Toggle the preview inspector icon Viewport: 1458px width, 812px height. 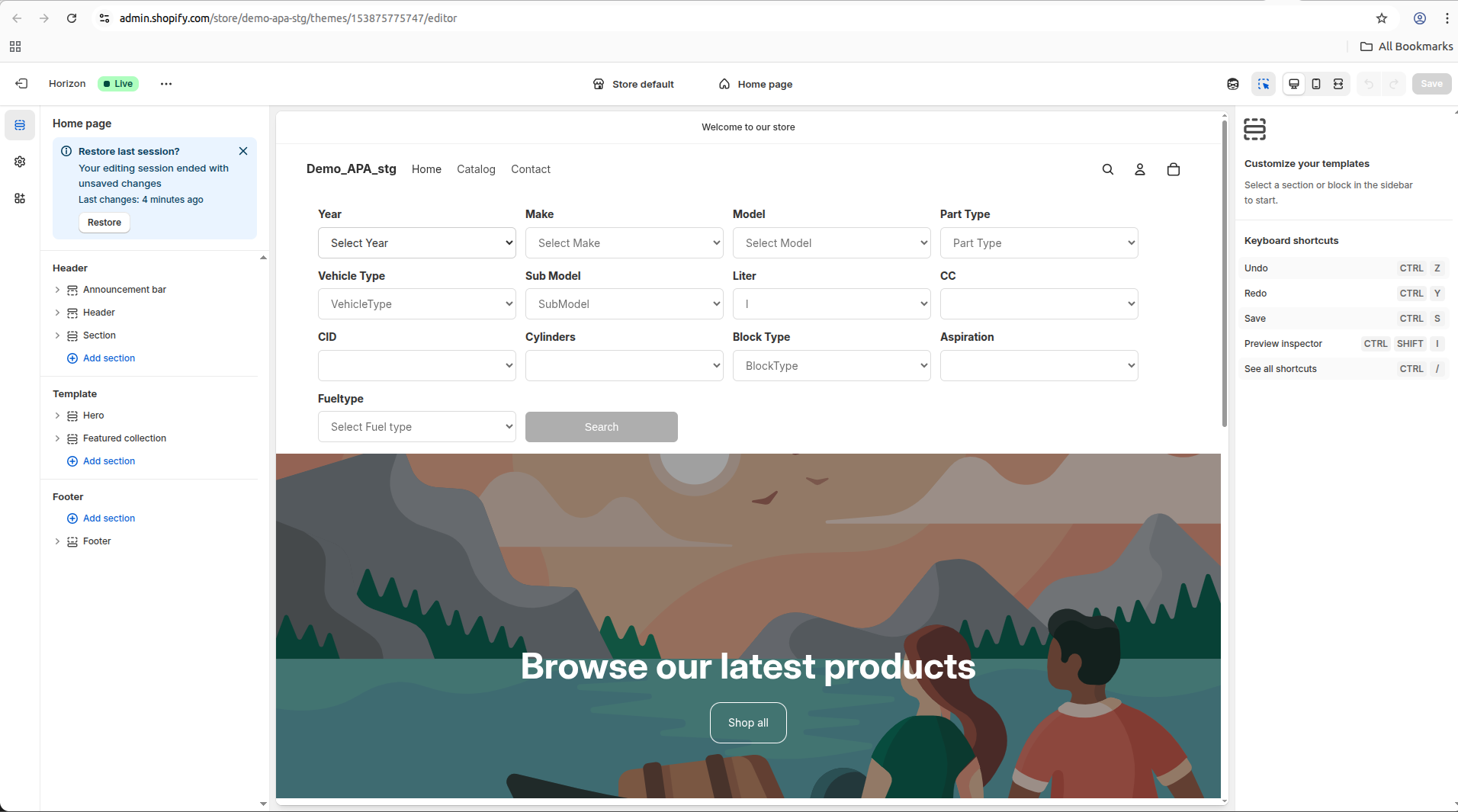tap(1264, 84)
